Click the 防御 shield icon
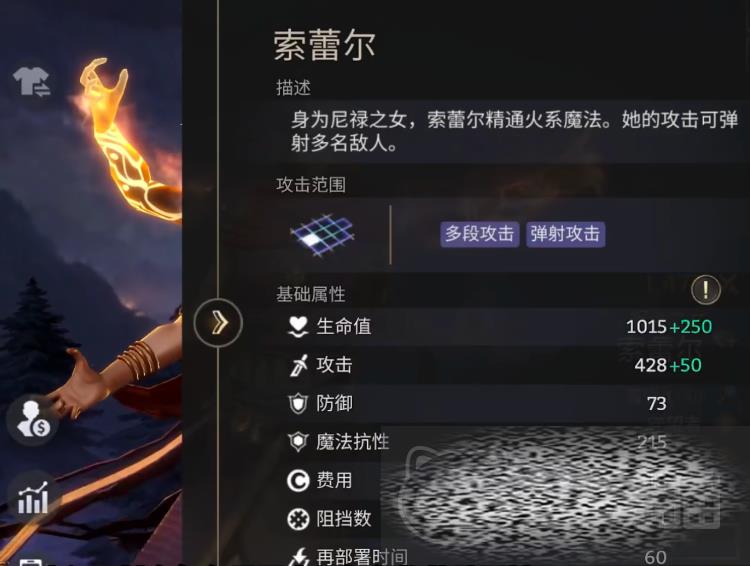Image resolution: width=750 pixels, height=566 pixels. pos(298,404)
